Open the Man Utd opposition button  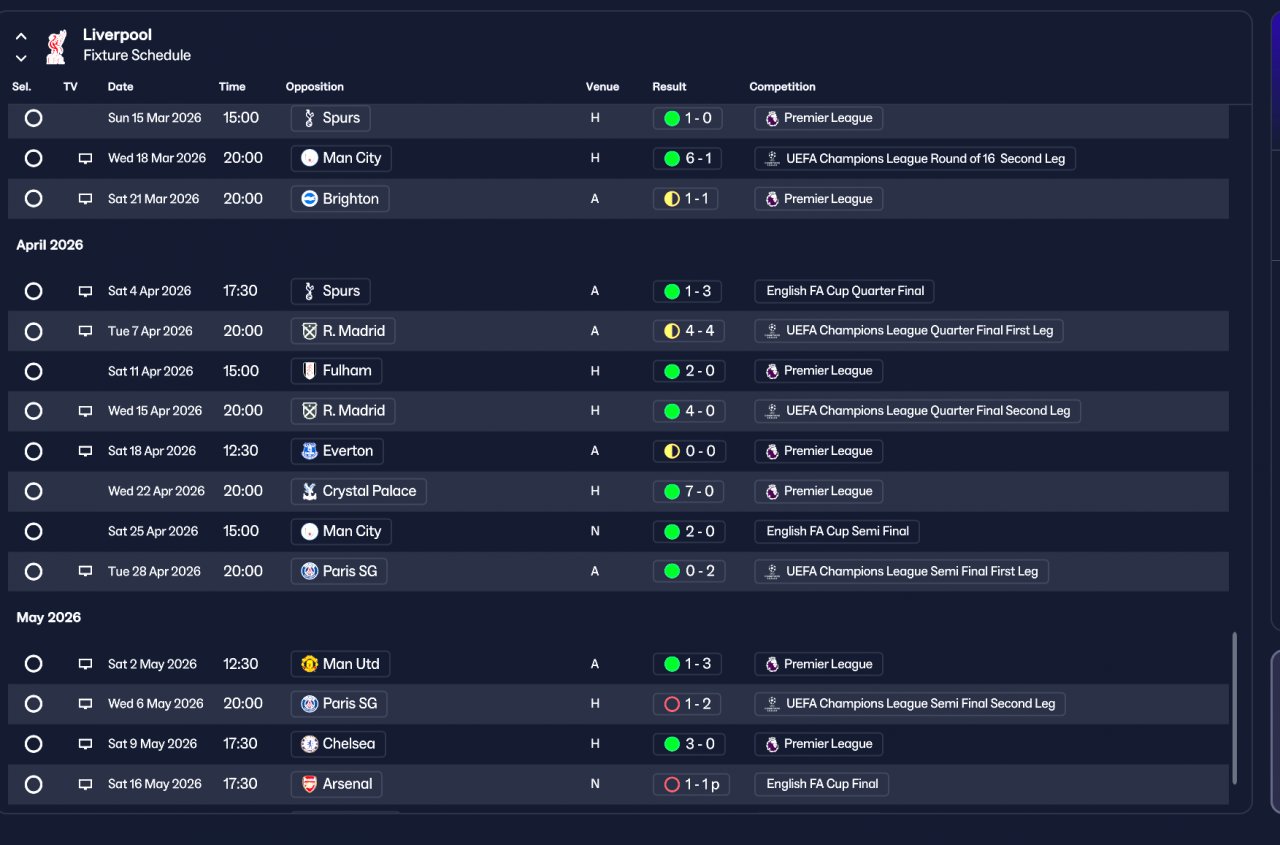coord(340,664)
